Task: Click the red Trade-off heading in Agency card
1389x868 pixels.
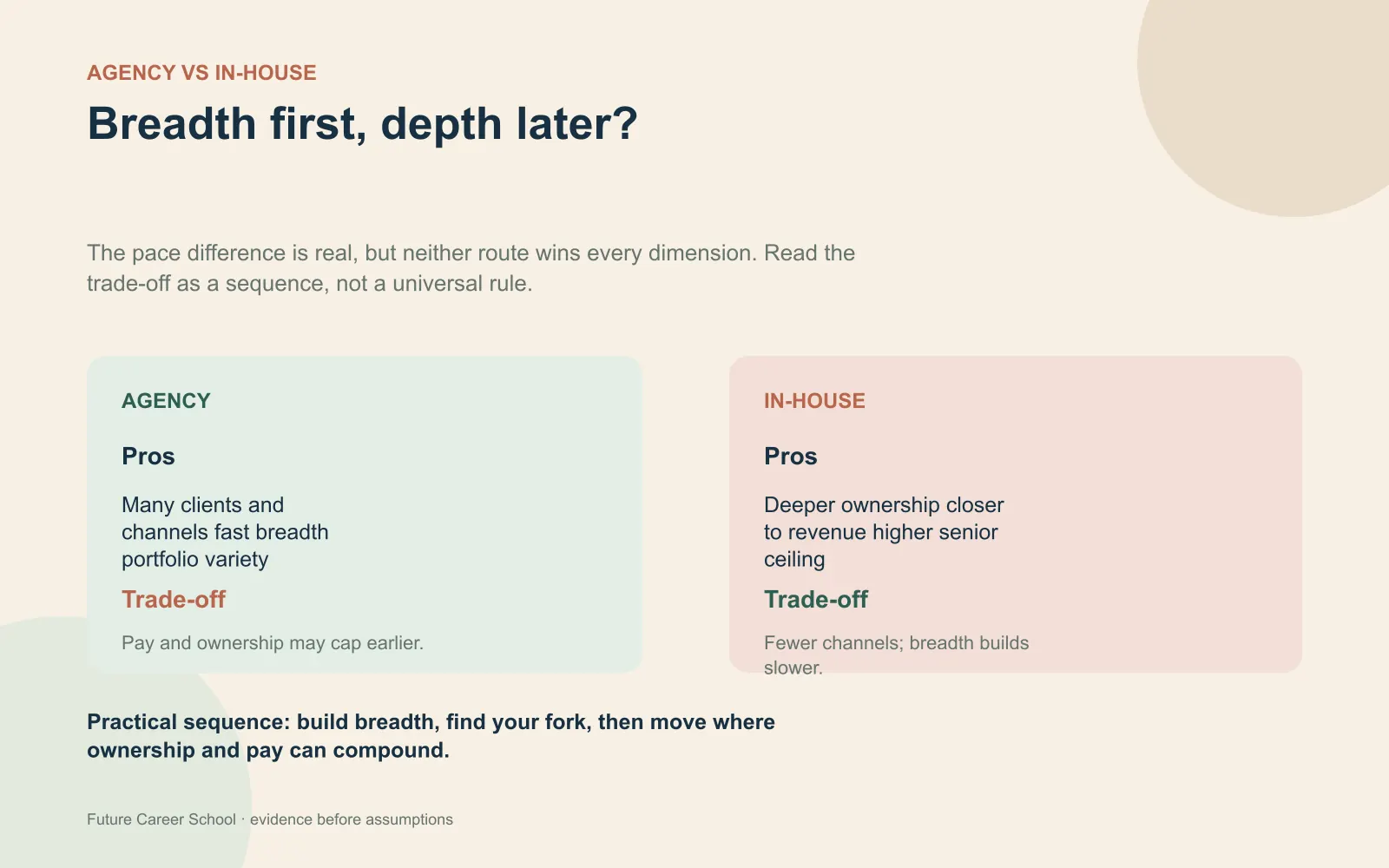Action: [174, 600]
